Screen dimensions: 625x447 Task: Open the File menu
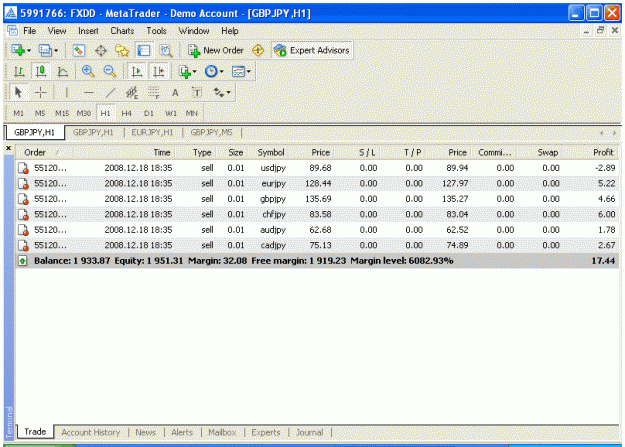[x=29, y=31]
